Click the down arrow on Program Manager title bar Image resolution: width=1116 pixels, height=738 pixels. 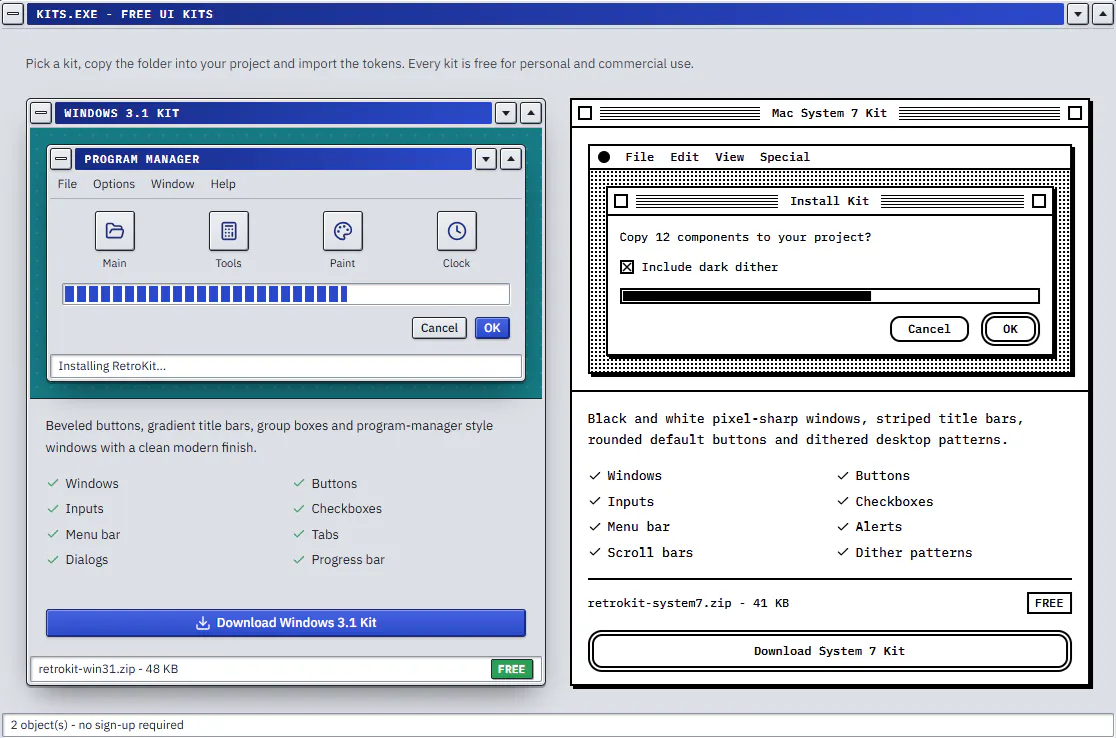pyautogui.click(x=485, y=159)
